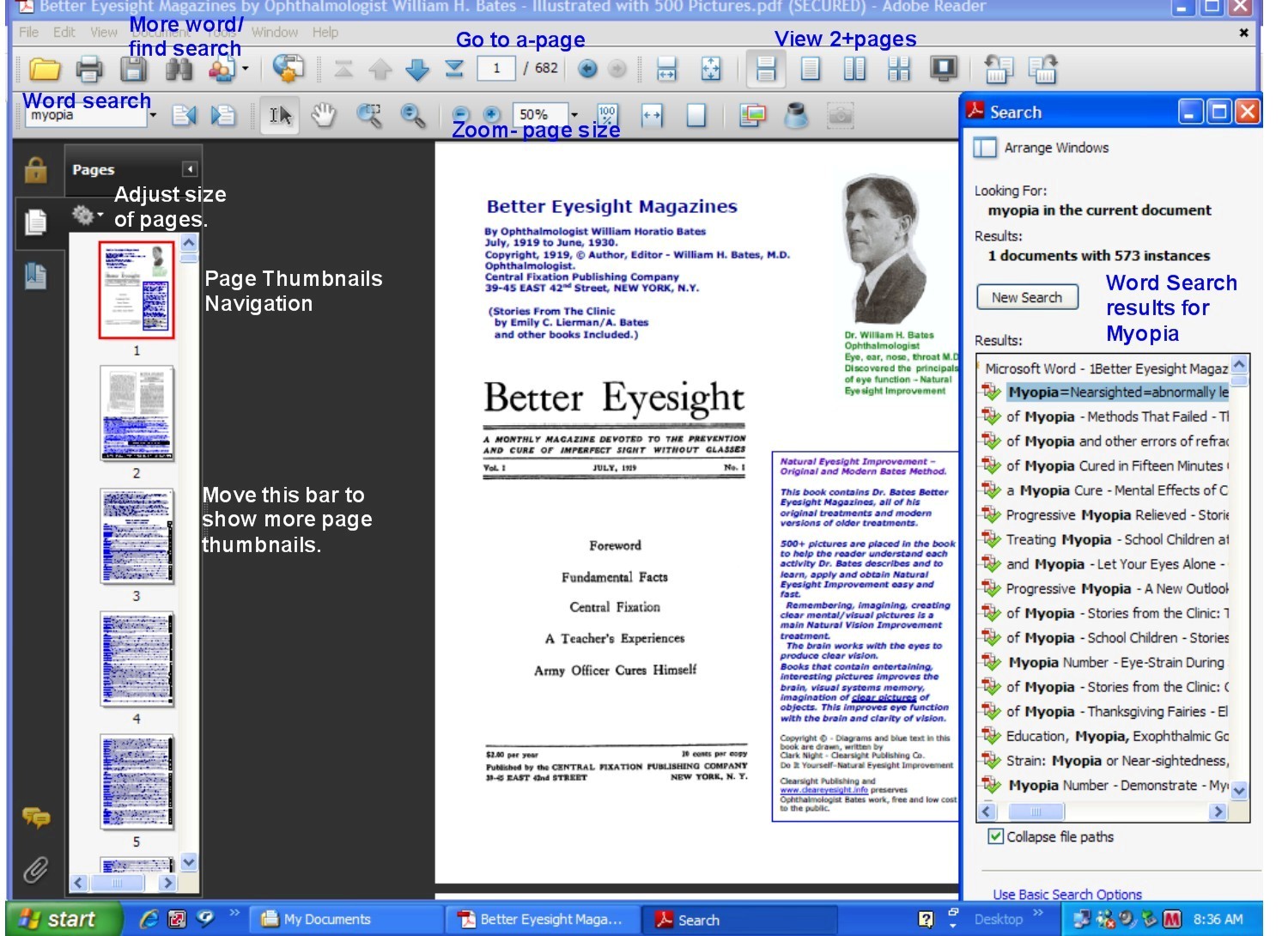Choose the Hand tool
Image resolution: width=1288 pixels, height=936 pixels.
[323, 115]
